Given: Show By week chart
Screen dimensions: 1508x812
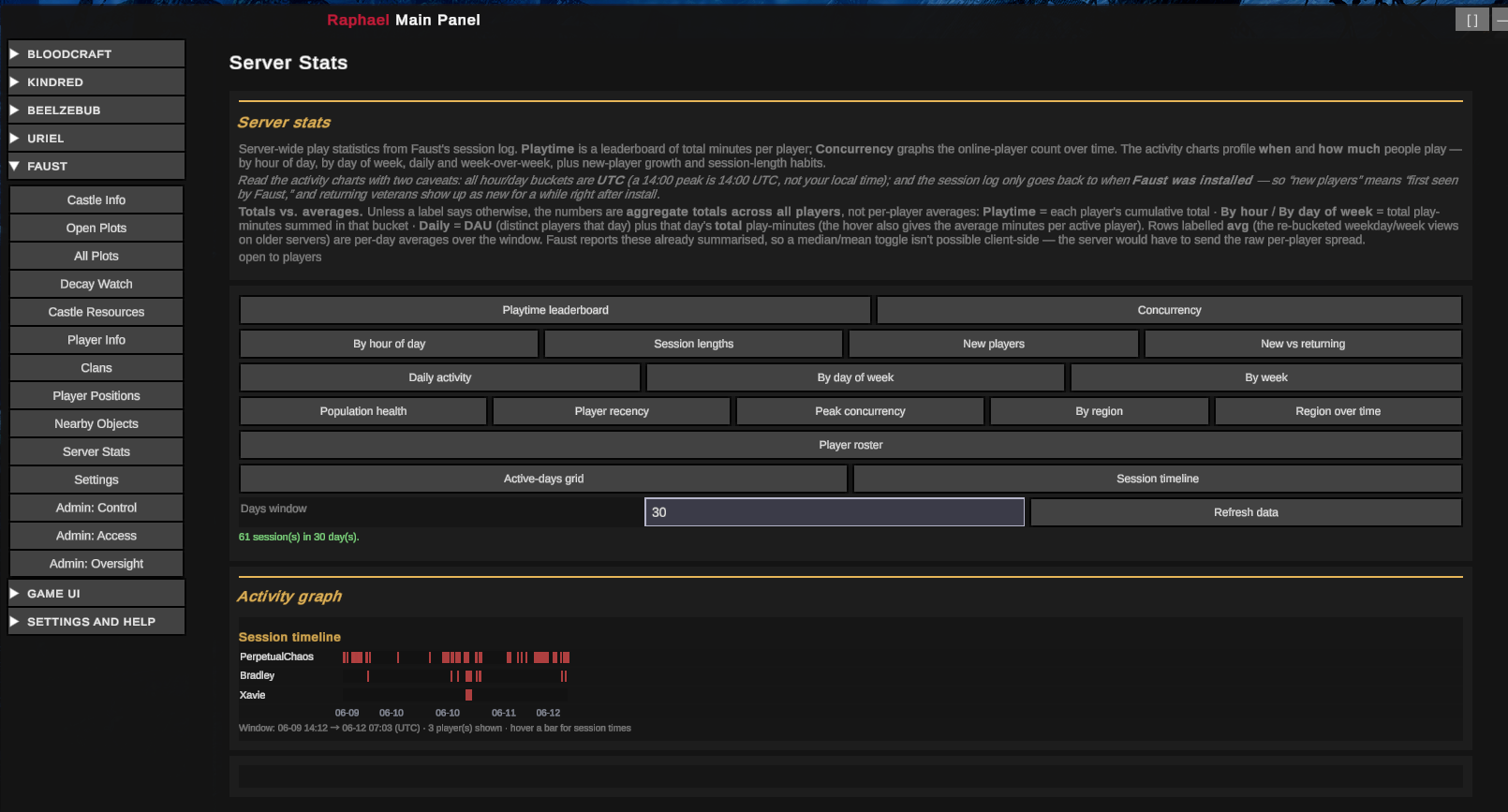Looking at the screenshot, I should click(x=1266, y=377).
